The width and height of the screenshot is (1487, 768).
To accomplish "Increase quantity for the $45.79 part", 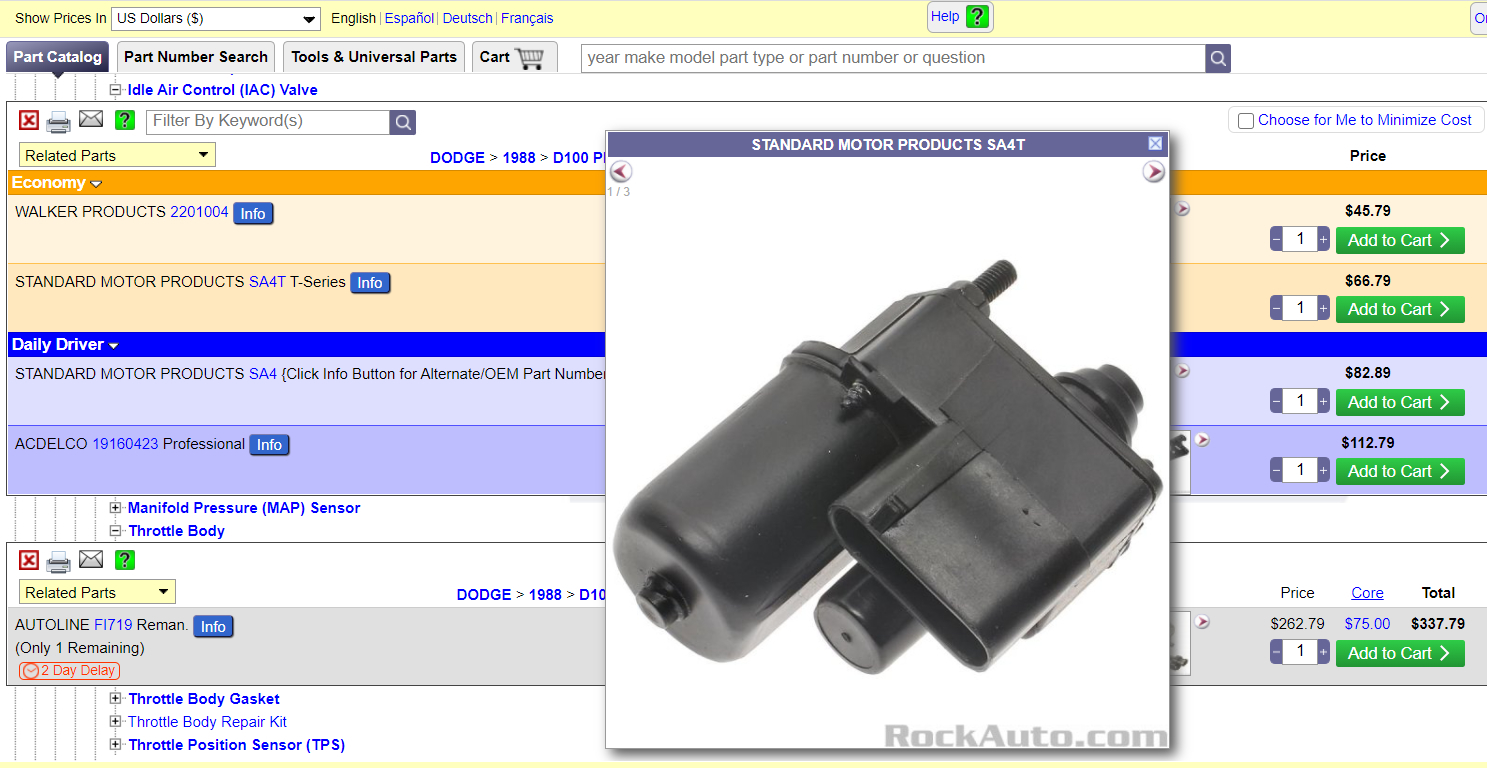I will tap(1324, 240).
